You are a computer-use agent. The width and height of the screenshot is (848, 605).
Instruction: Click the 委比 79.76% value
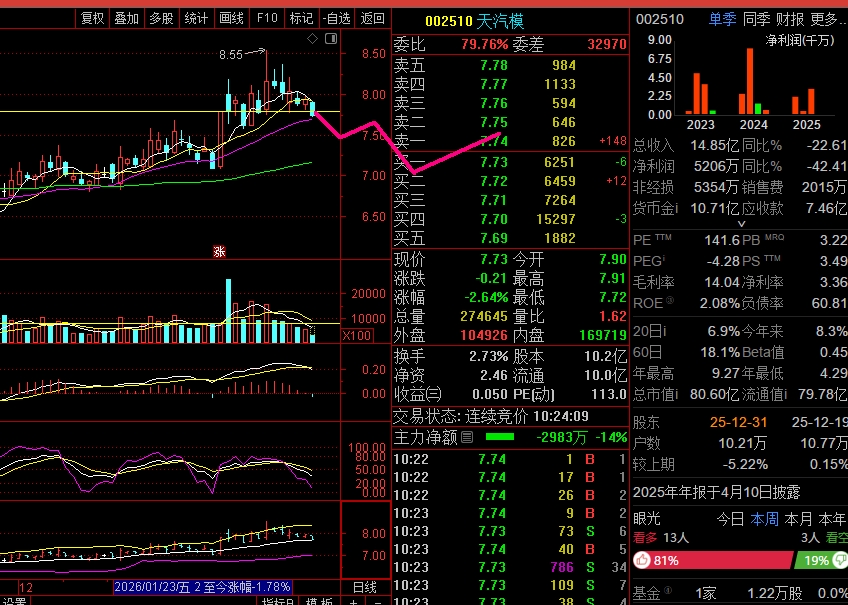[x=485, y=44]
